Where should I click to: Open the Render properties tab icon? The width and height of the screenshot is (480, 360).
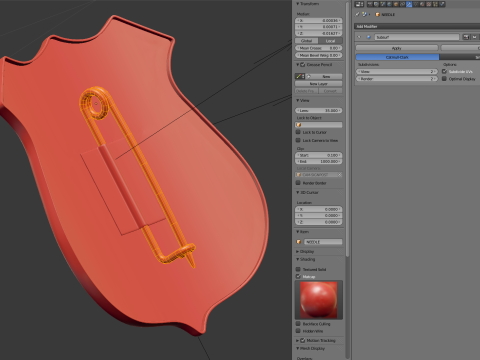click(370, 4)
